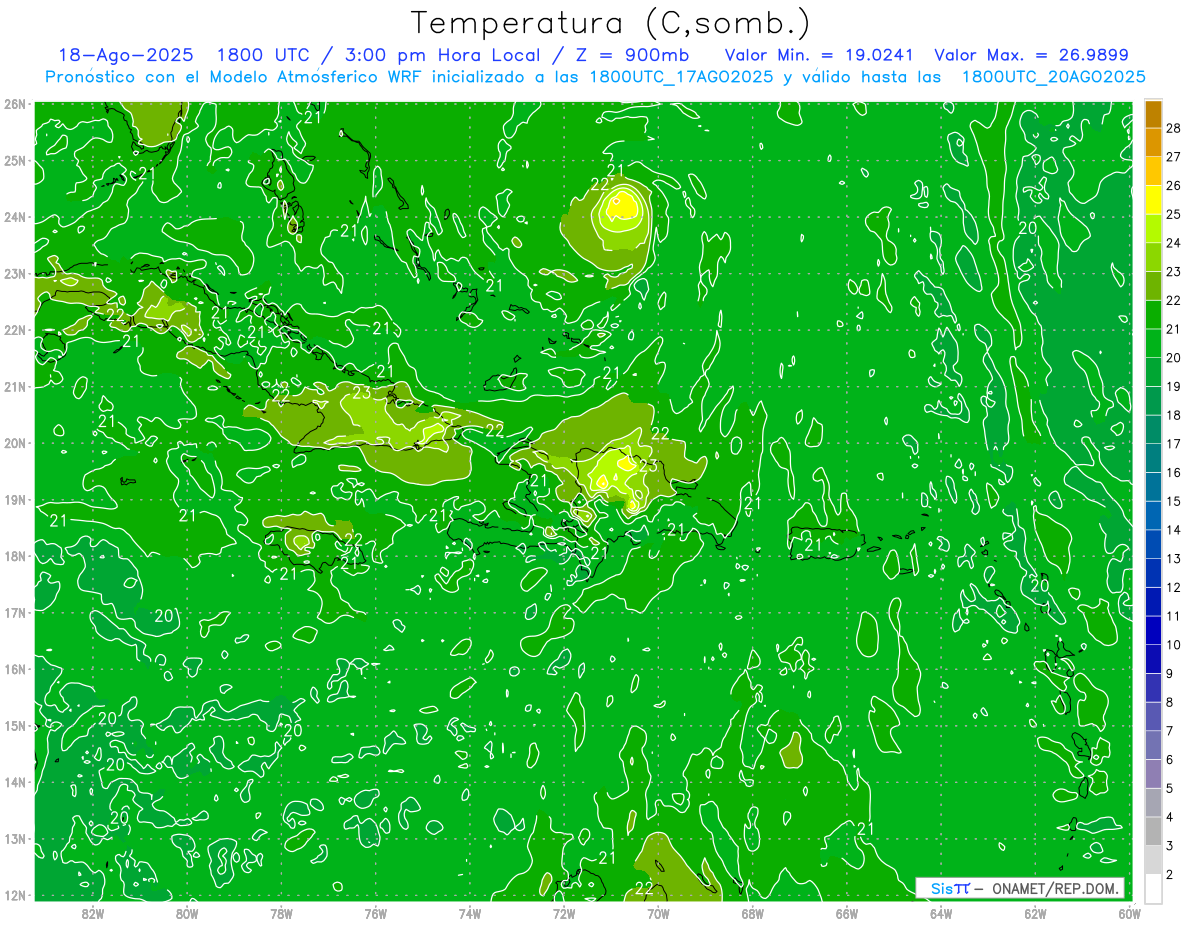Pick the yellow colorbar segment between 25 and 26
1200x927 pixels.
pyautogui.click(x=1153, y=201)
